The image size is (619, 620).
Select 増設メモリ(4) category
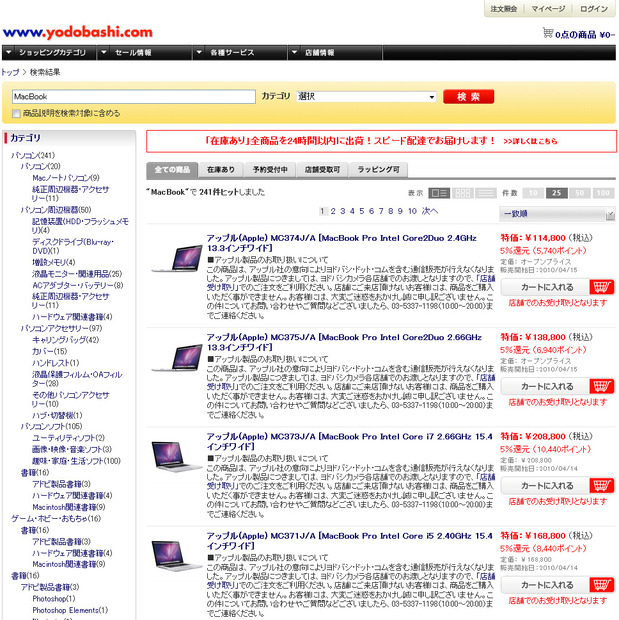pos(53,263)
